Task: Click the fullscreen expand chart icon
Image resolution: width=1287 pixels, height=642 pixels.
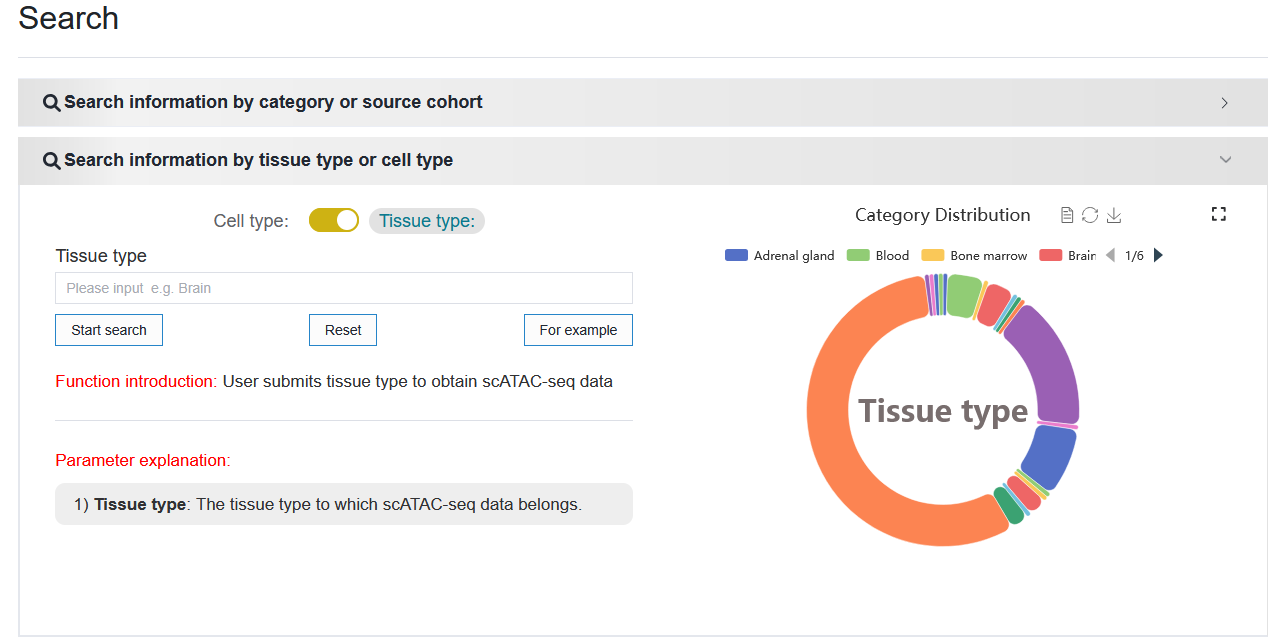Action: coord(1218,214)
